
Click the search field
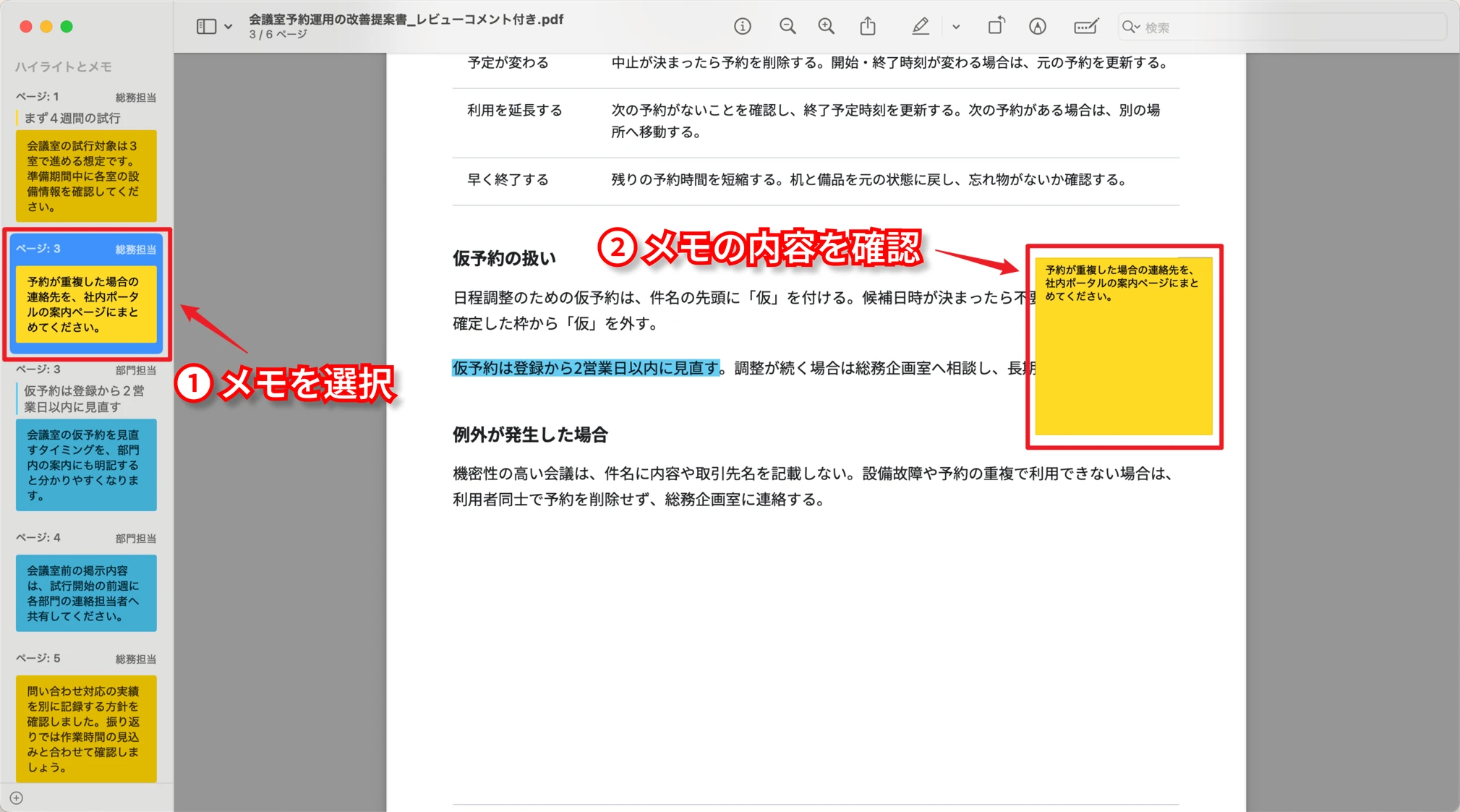(1281, 27)
